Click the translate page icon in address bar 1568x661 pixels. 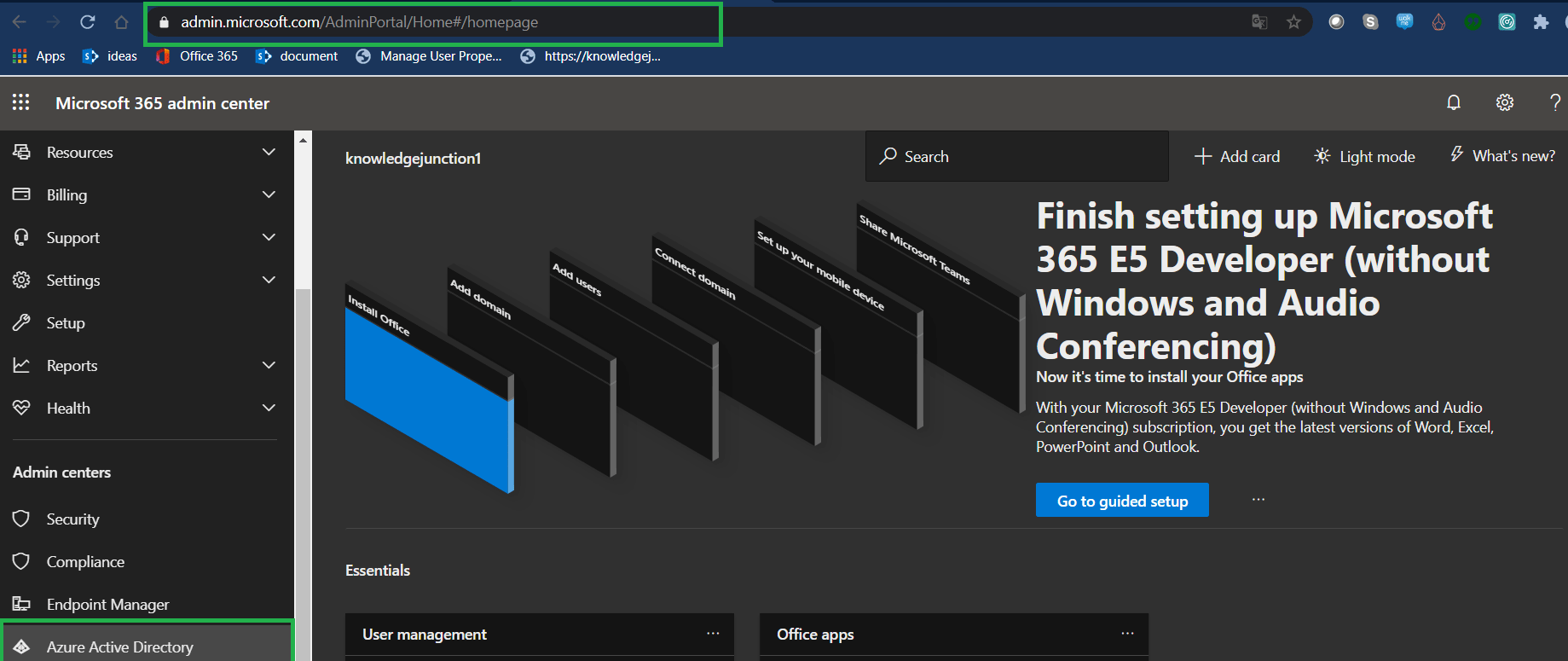click(x=1259, y=22)
